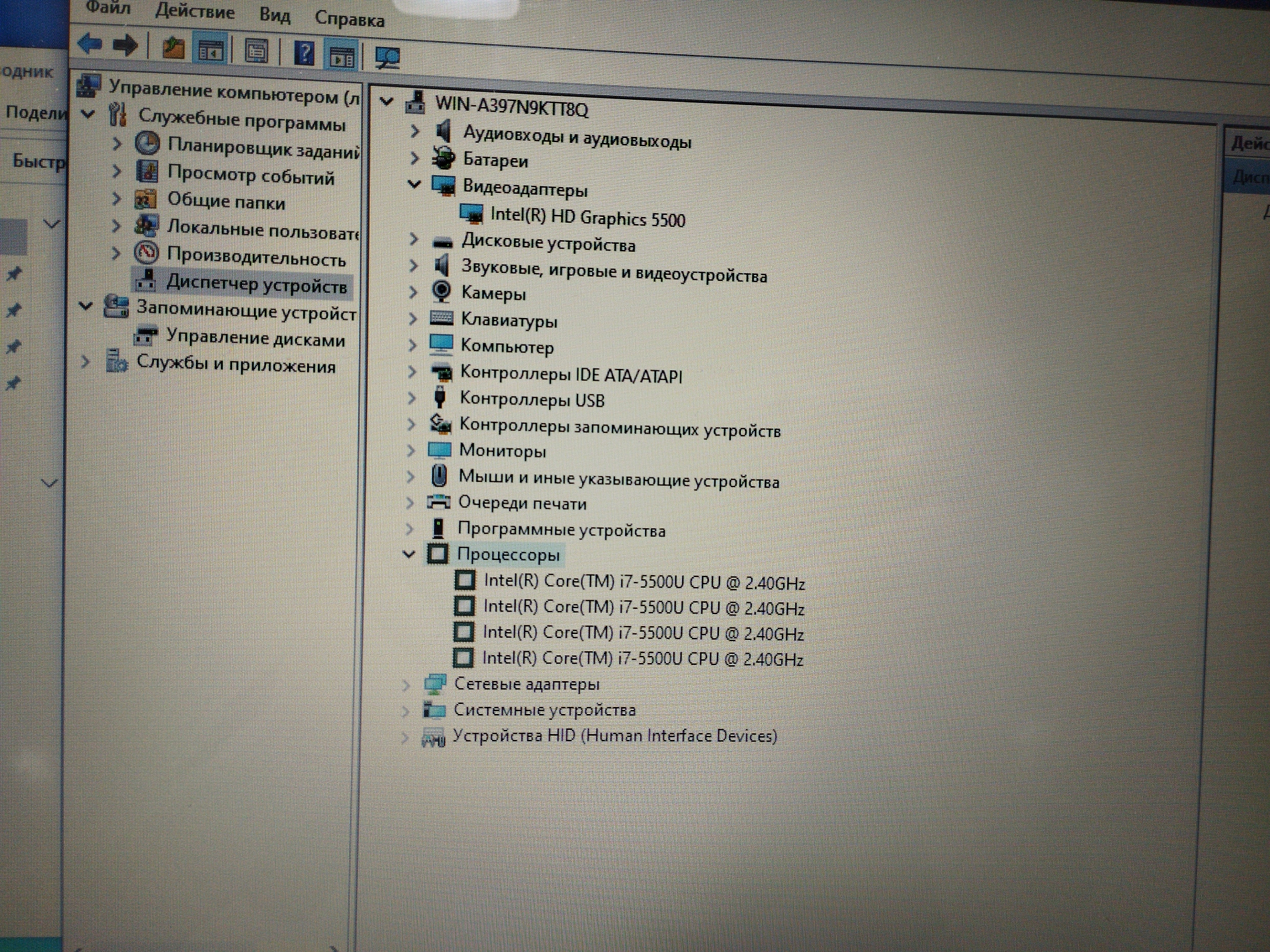This screenshot has height=952, width=1270.
Task: Open the Вид menu
Action: point(275,15)
